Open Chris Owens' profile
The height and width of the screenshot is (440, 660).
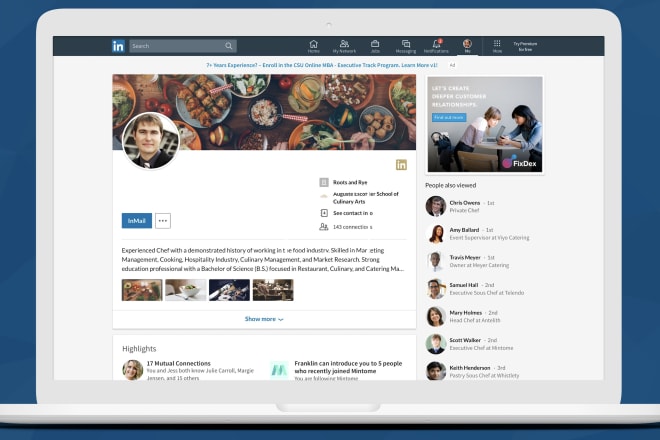tap(465, 203)
